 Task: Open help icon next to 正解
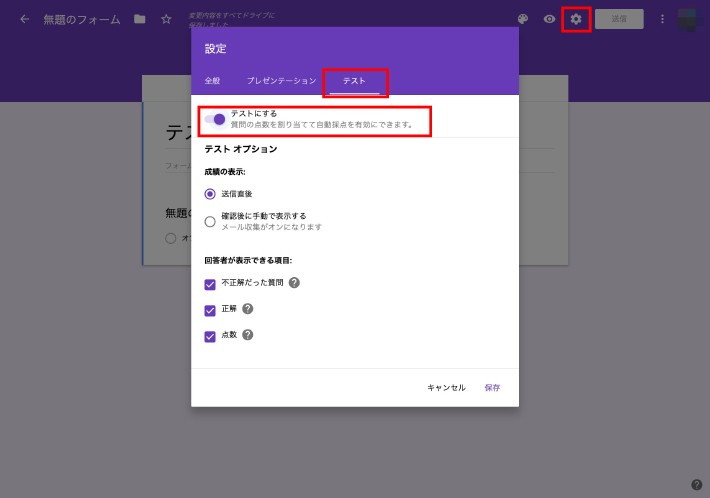[x=248, y=309]
